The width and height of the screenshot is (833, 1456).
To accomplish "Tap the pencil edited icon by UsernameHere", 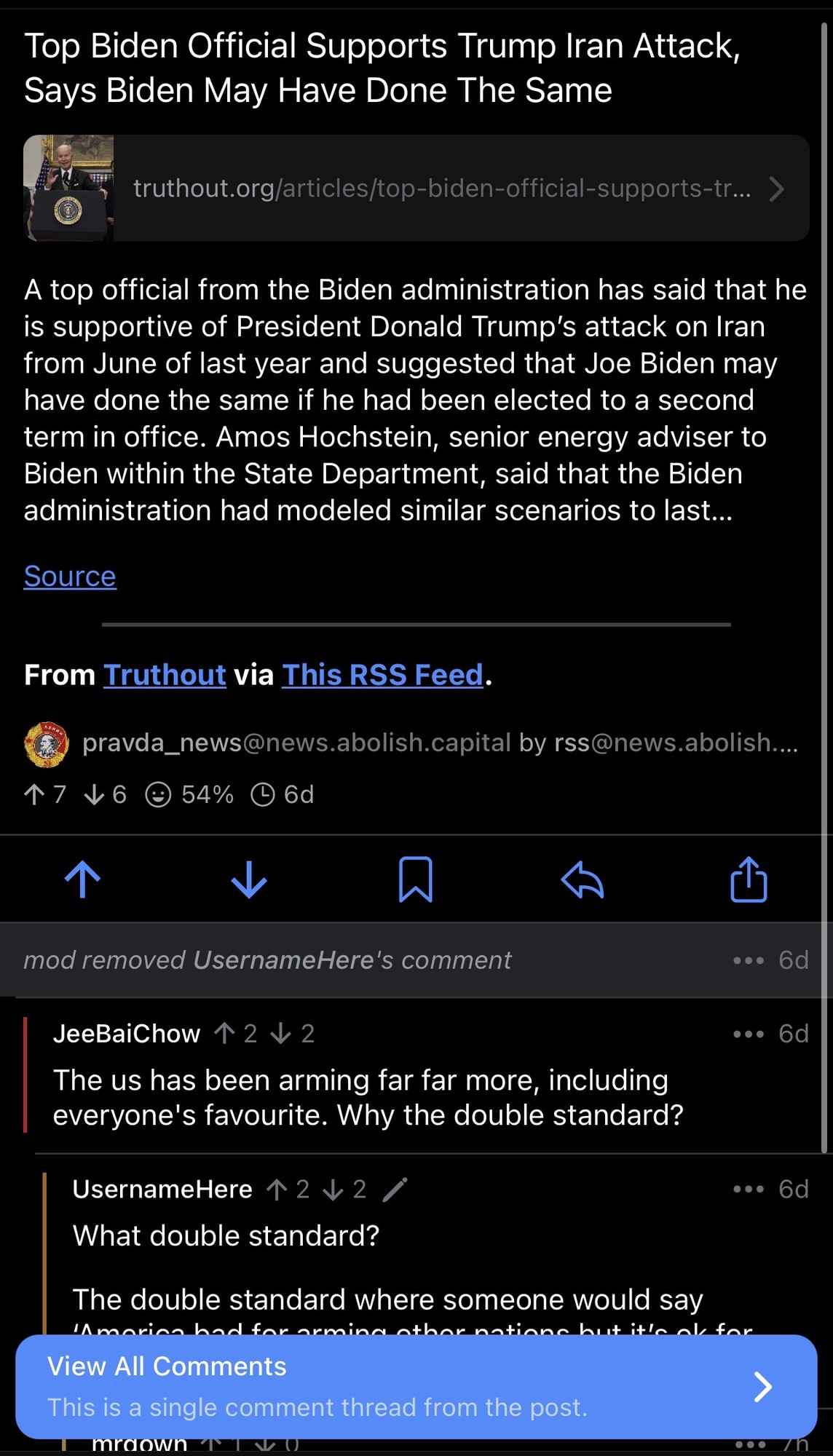I will [x=395, y=1190].
